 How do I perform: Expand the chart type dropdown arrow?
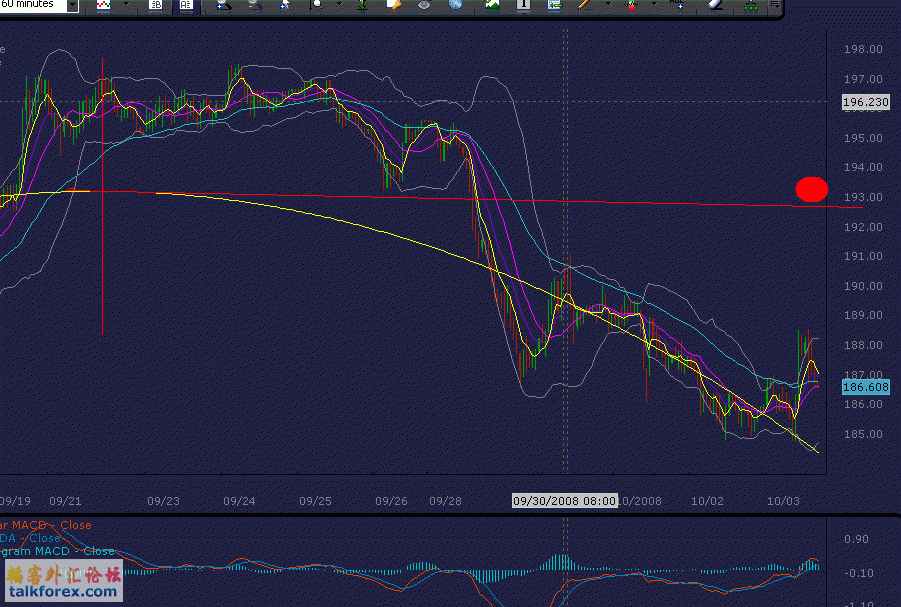click(x=126, y=5)
